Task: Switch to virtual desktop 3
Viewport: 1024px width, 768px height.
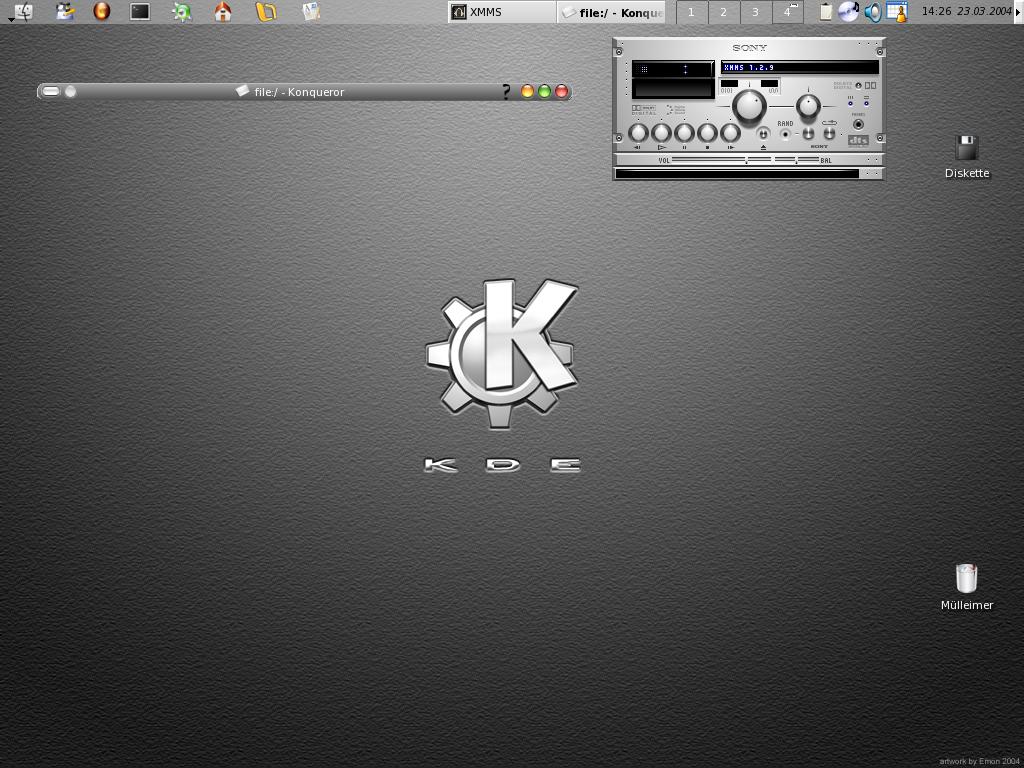Action: [755, 12]
